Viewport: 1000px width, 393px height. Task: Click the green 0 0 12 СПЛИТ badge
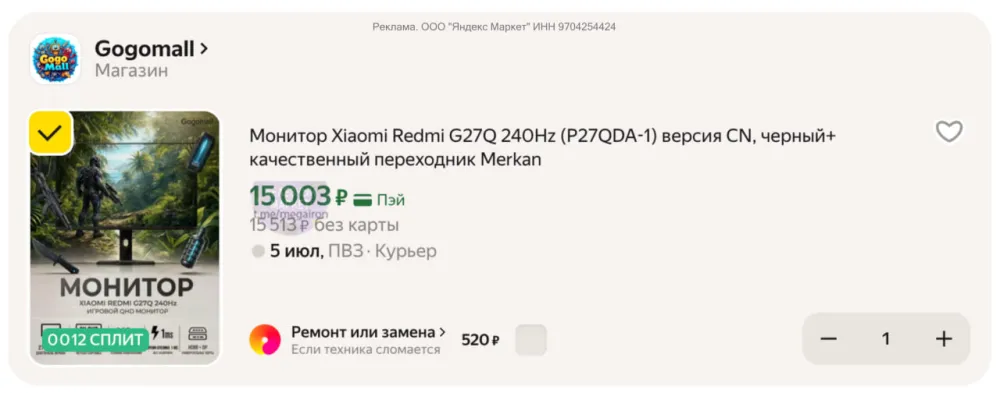[96, 339]
